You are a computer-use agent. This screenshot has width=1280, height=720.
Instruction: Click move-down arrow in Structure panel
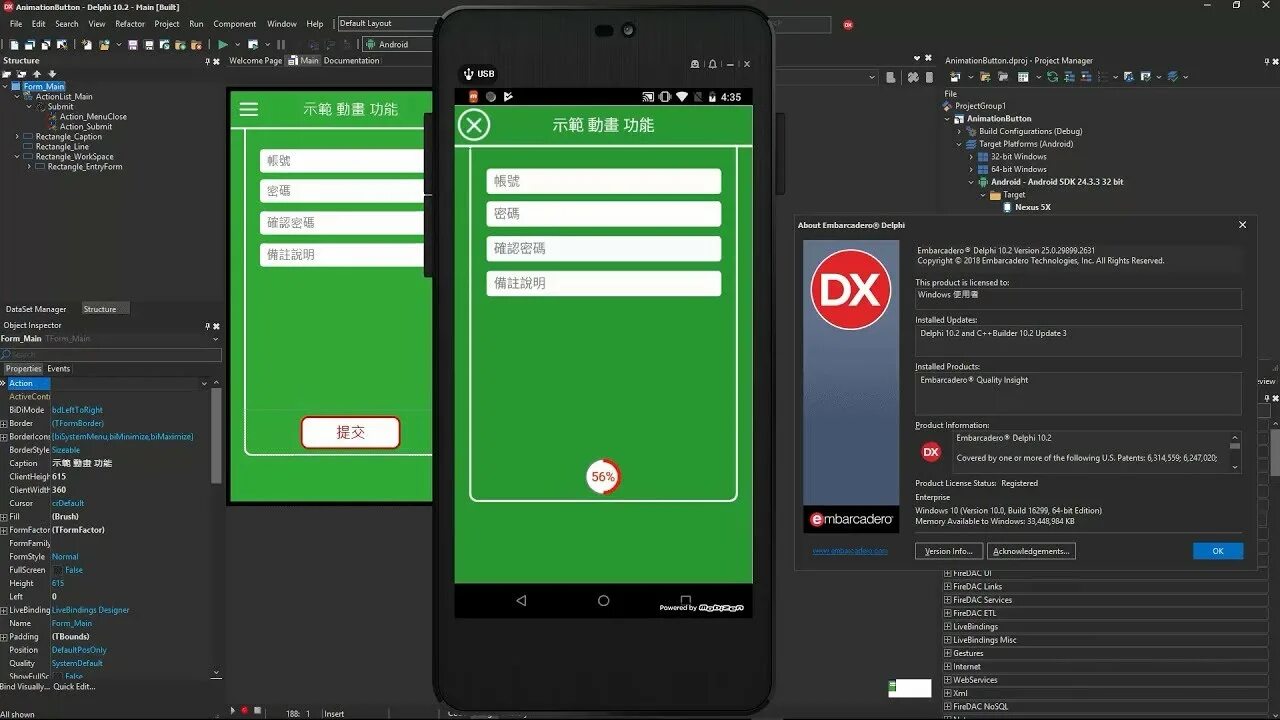51,74
